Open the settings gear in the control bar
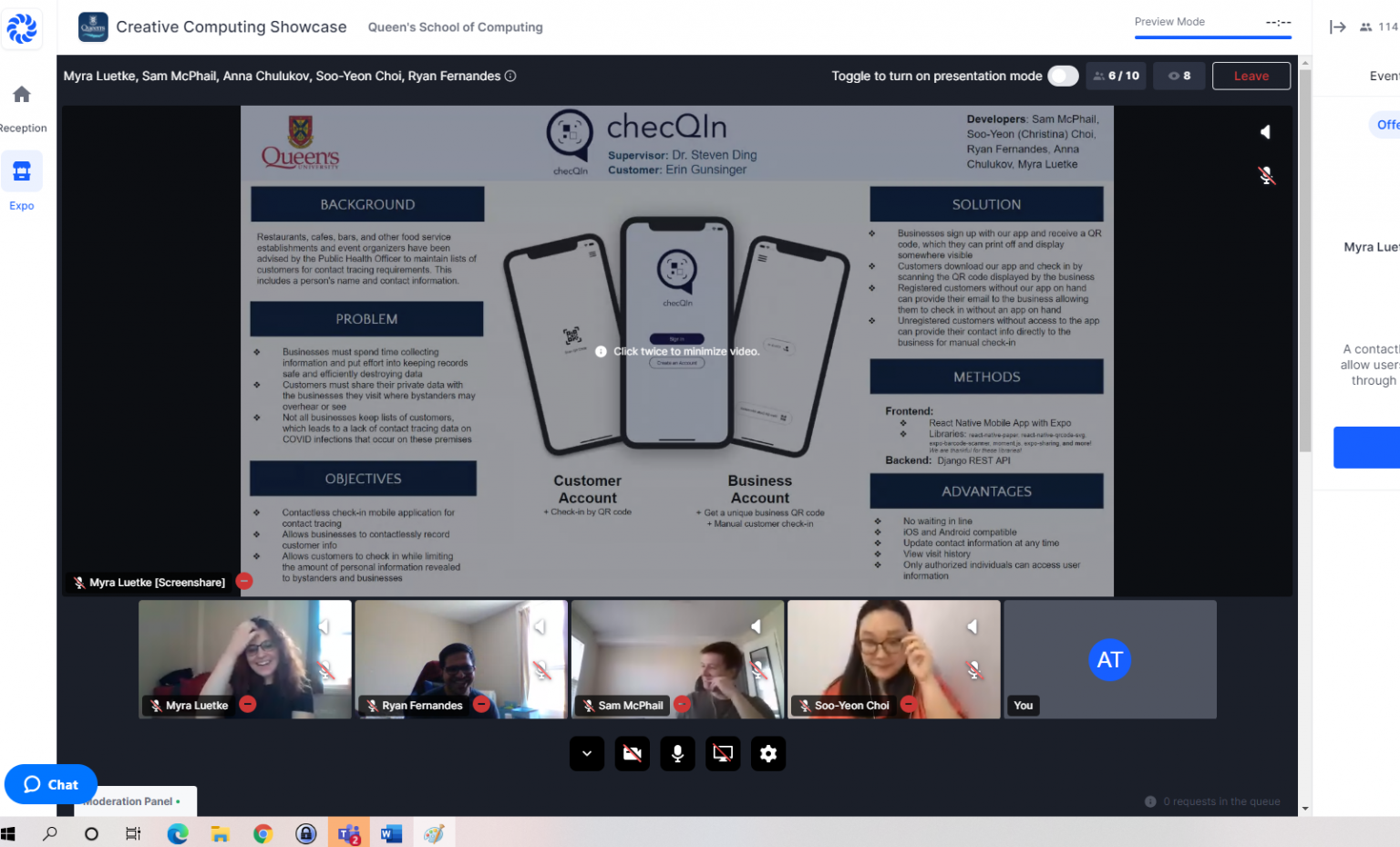The width and height of the screenshot is (1400, 847). tap(768, 753)
